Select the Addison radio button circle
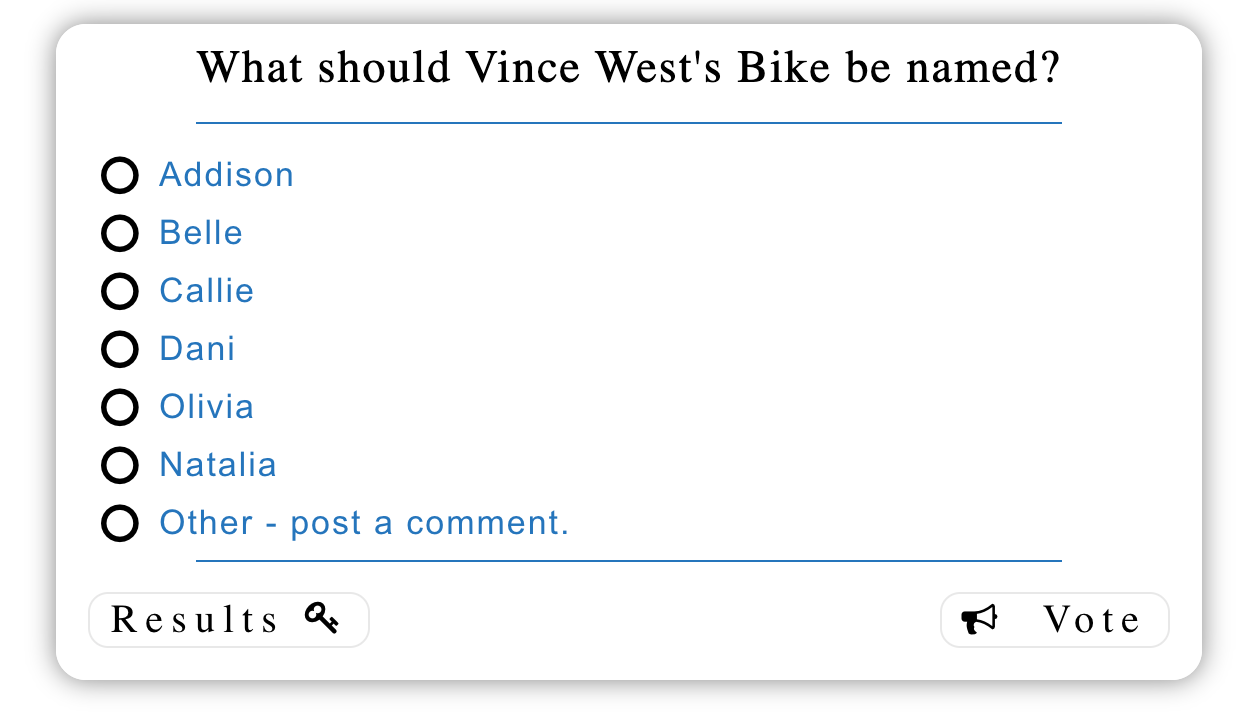1246x712 pixels. pos(120,176)
